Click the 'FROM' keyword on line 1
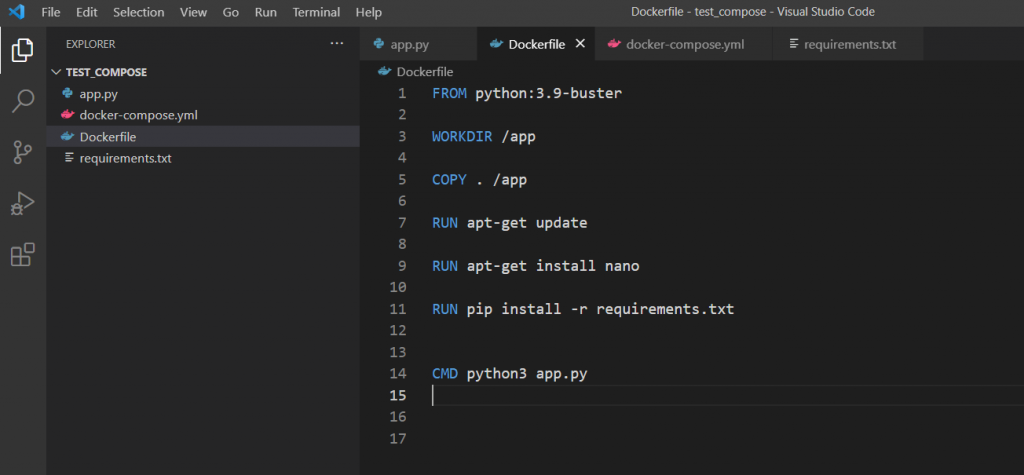Viewport: 1024px width, 475px height. [449, 93]
